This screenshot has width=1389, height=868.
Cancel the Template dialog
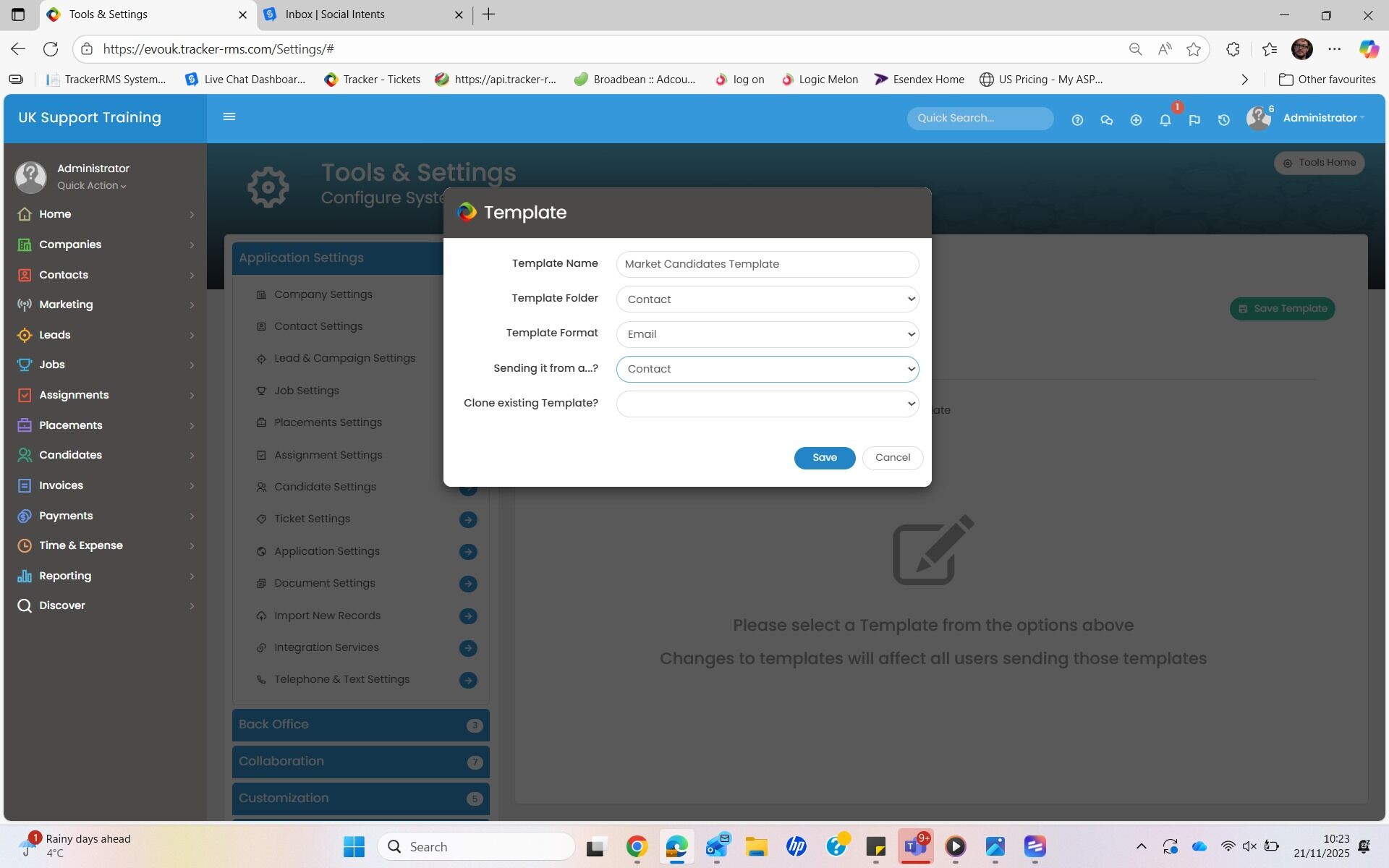pos(892,458)
